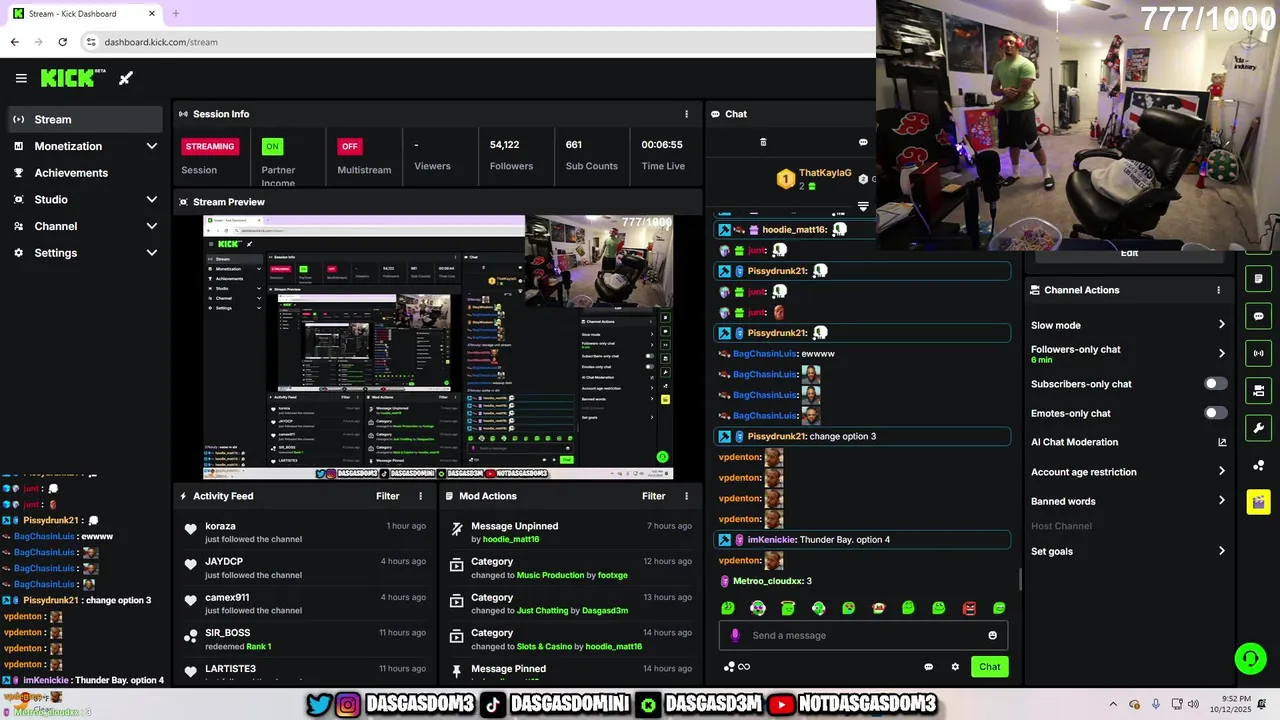Insert the red angry face emote
This screenshot has width=1280, height=720.
[968, 608]
